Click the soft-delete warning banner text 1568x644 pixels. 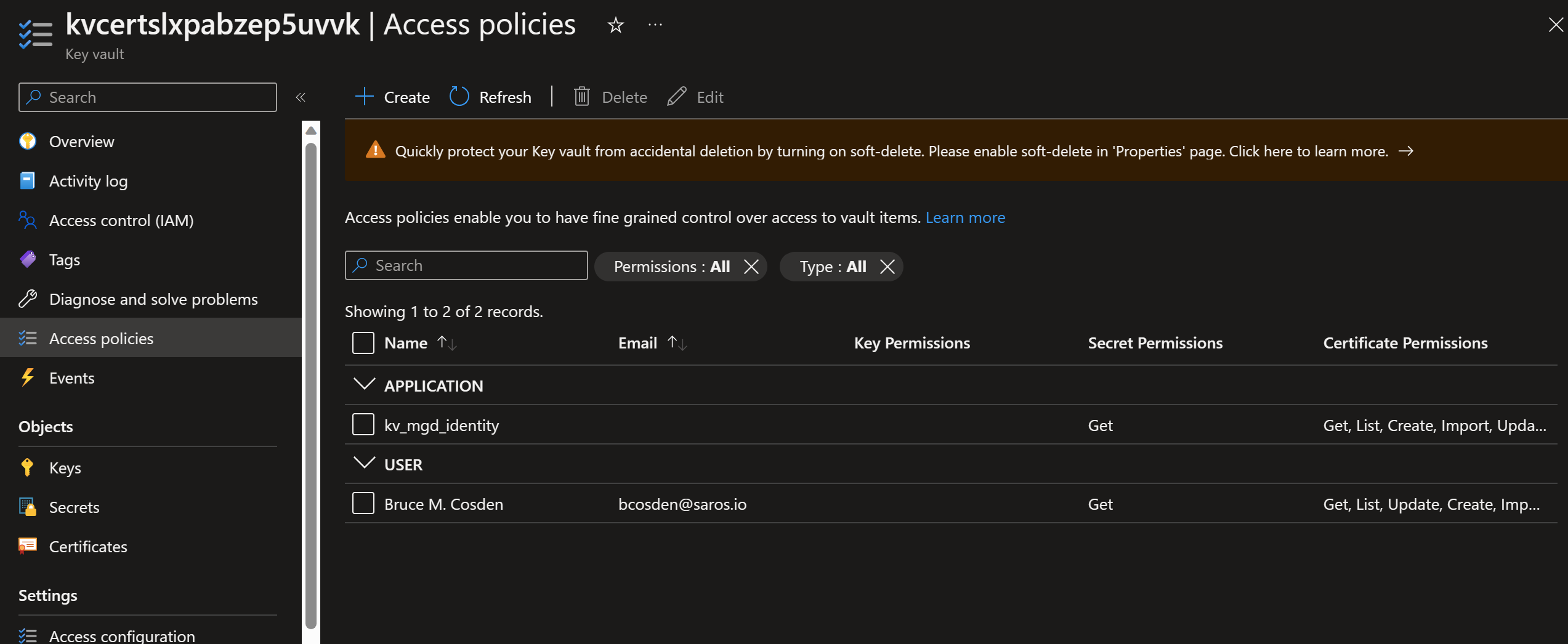tap(892, 151)
